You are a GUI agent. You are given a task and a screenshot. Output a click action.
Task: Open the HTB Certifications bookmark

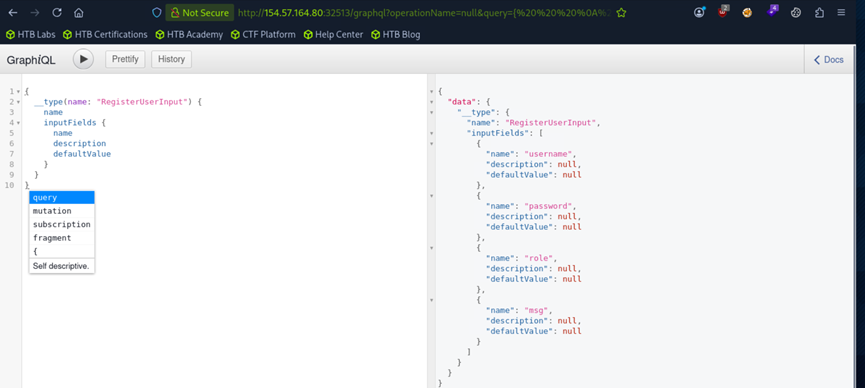[x=105, y=34]
